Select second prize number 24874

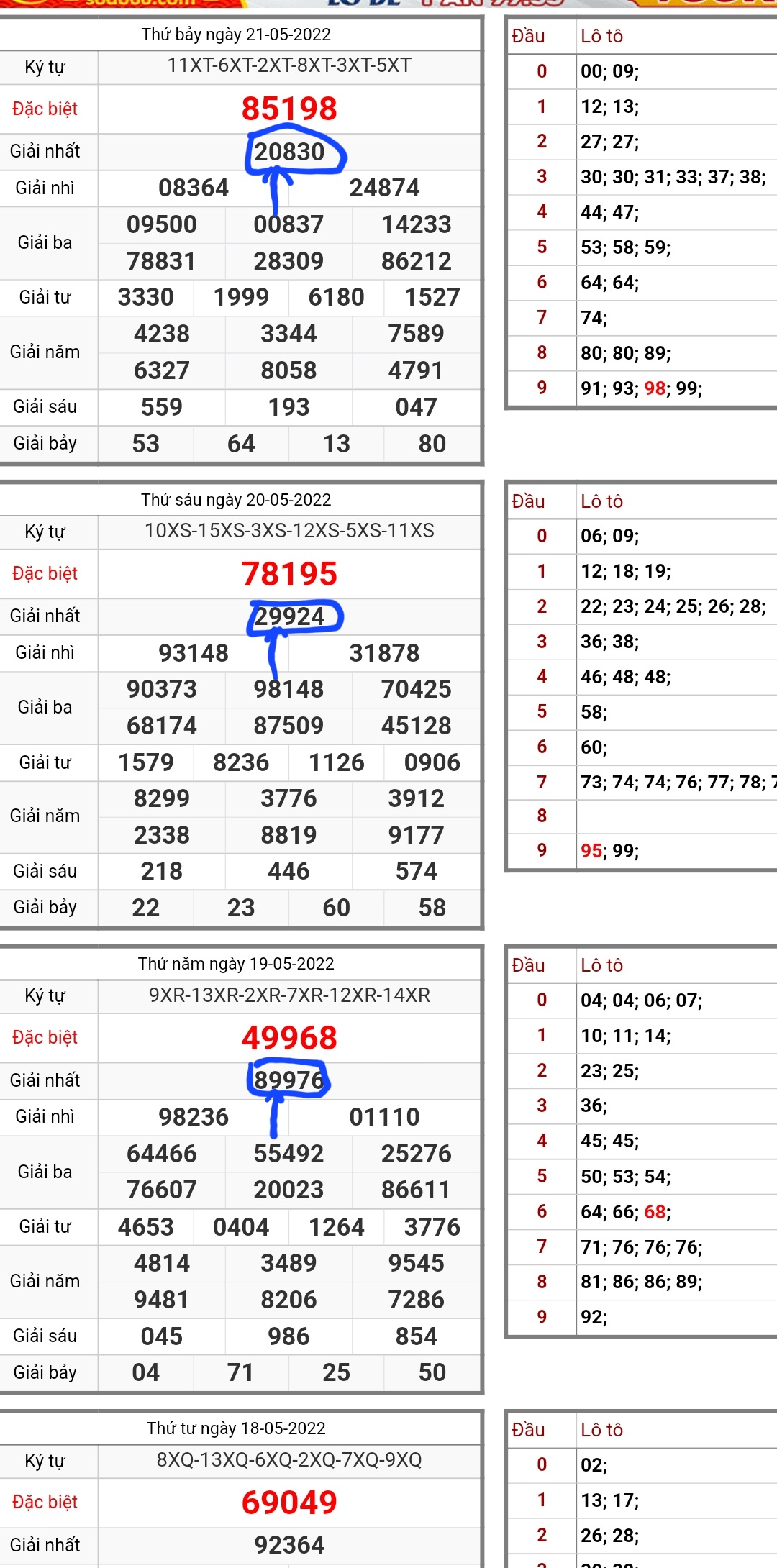click(384, 188)
